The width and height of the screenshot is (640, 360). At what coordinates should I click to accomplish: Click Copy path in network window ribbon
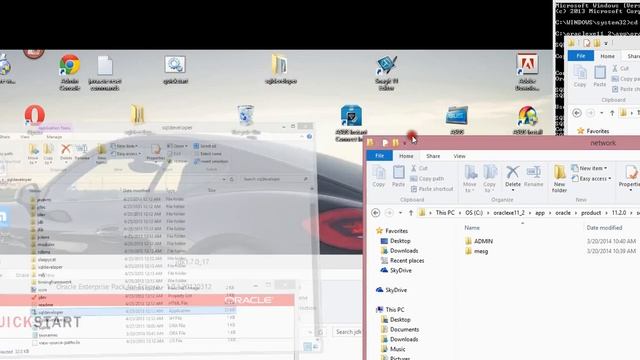pos(427,178)
